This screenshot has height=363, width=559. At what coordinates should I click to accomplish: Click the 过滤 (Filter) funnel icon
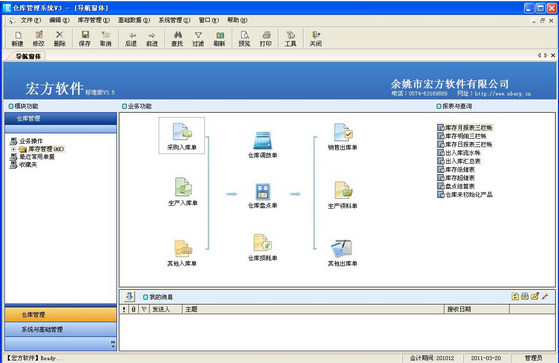point(198,39)
